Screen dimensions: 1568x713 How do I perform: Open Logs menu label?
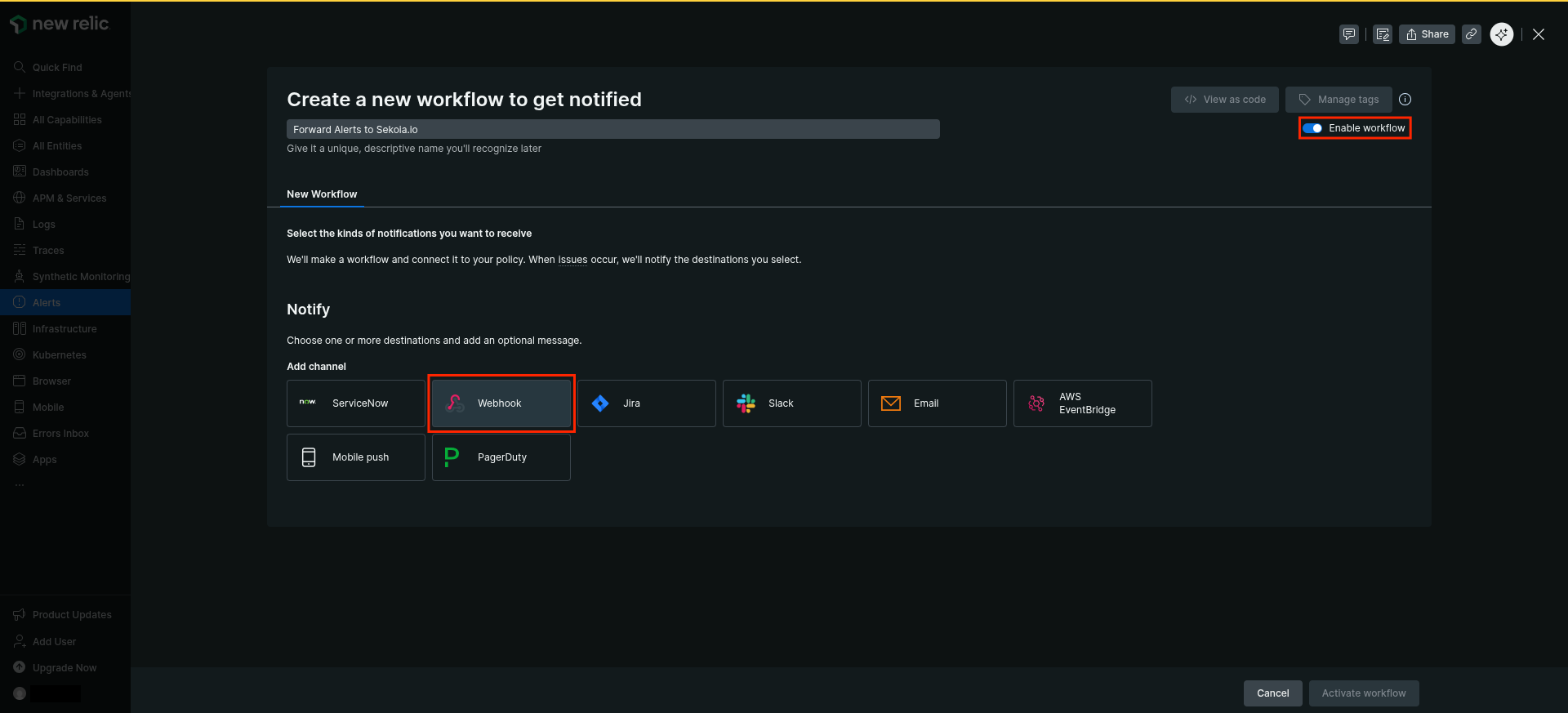pos(44,225)
